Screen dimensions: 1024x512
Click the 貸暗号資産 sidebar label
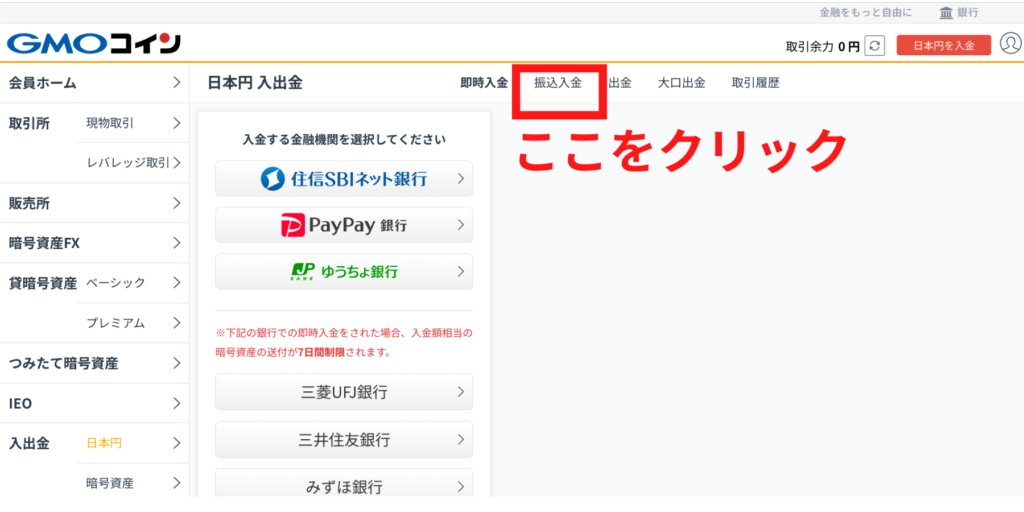pyautogui.click(x=42, y=283)
